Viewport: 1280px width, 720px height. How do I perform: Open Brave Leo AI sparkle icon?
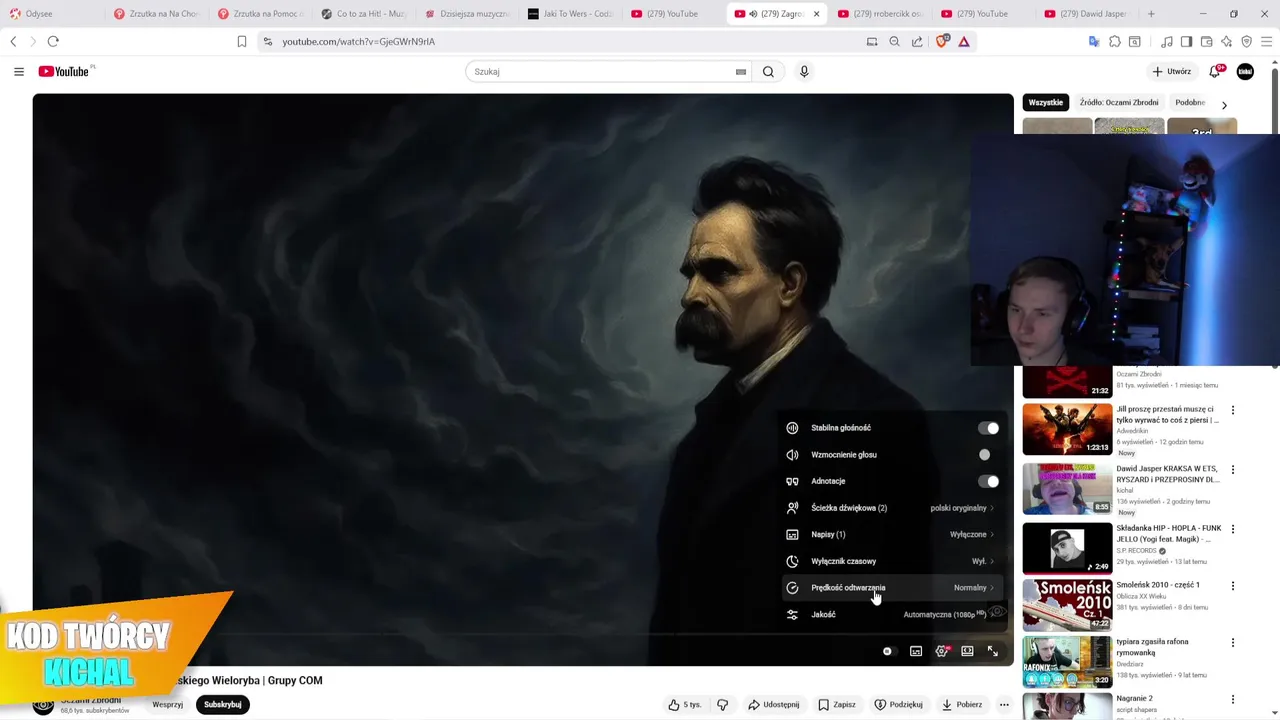coord(1226,41)
